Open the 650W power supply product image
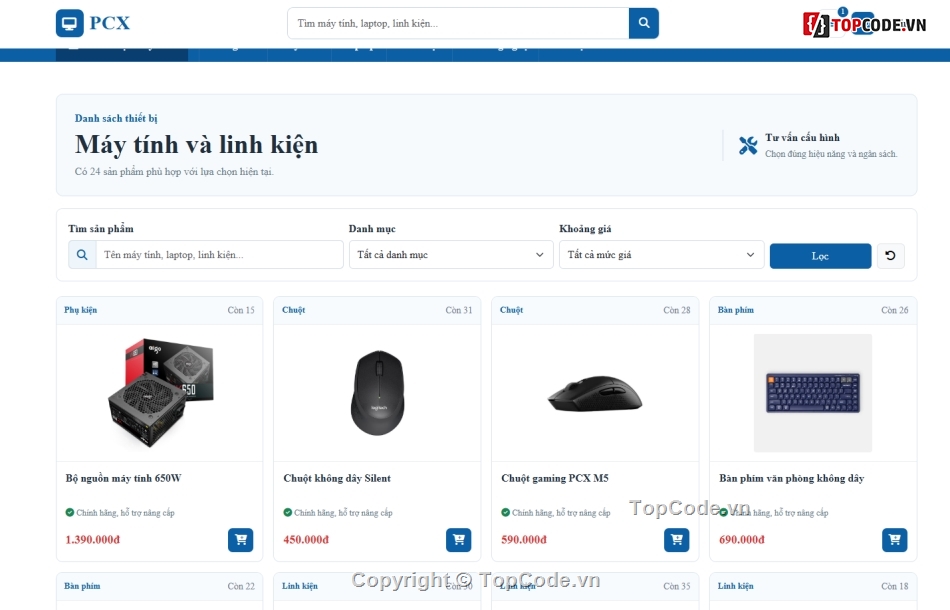Screen dimensions: 950x610 click(161, 393)
